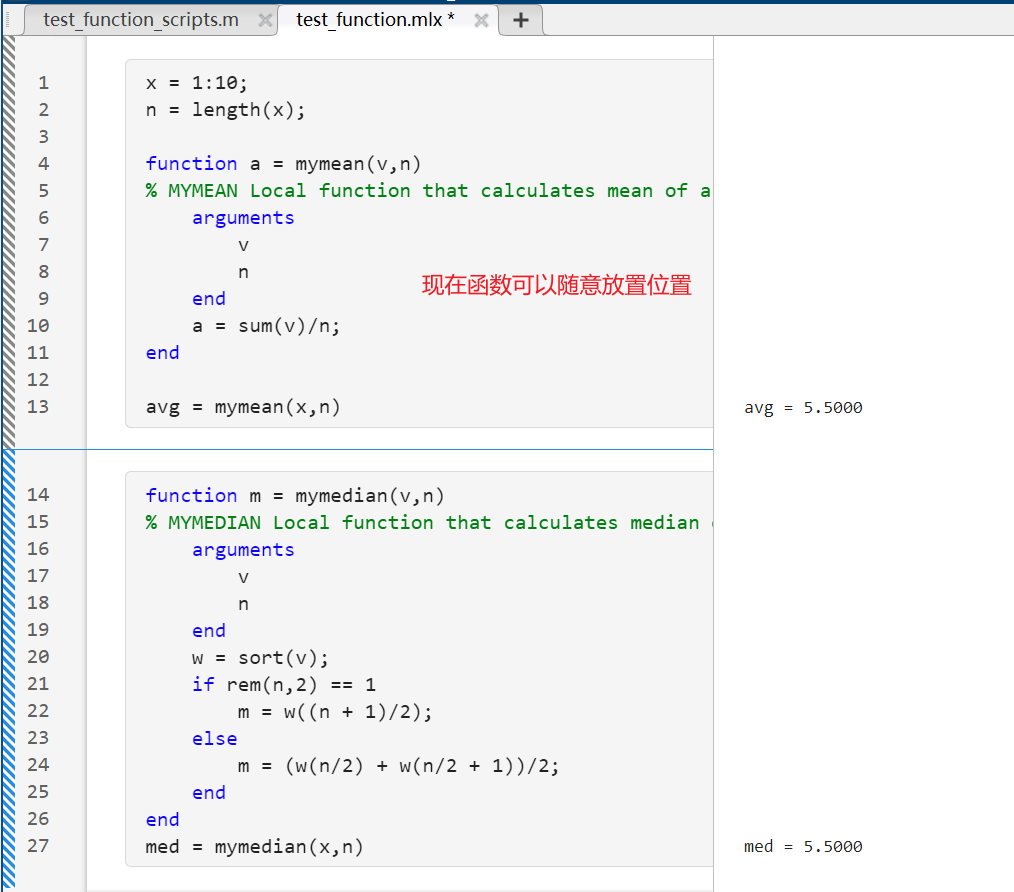Click the mymedian function keyword on line 14
Viewport: 1014px width, 892px height.
191,495
